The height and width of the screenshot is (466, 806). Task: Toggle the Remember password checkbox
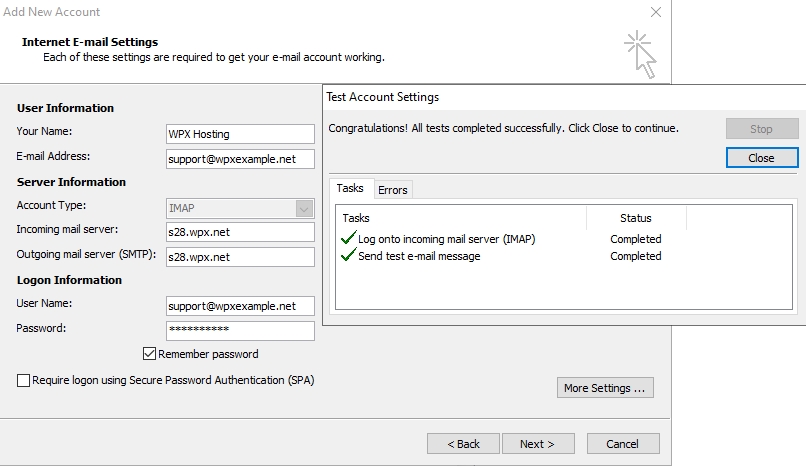150,354
